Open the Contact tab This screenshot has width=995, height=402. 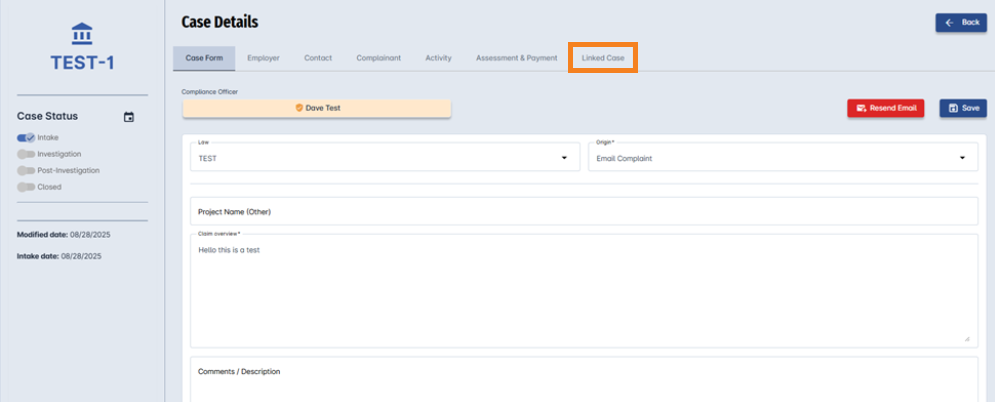click(x=318, y=58)
